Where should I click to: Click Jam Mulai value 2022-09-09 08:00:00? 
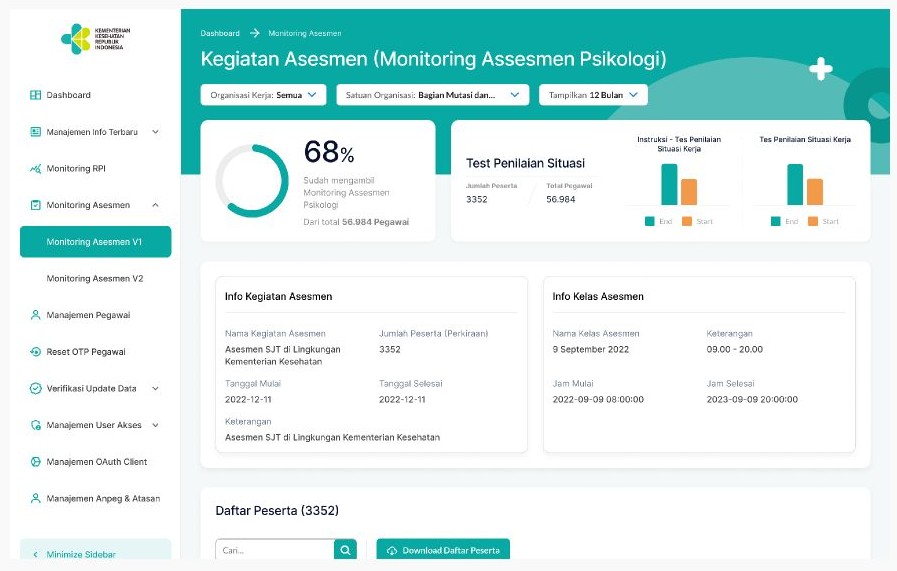pyautogui.click(x=598, y=399)
